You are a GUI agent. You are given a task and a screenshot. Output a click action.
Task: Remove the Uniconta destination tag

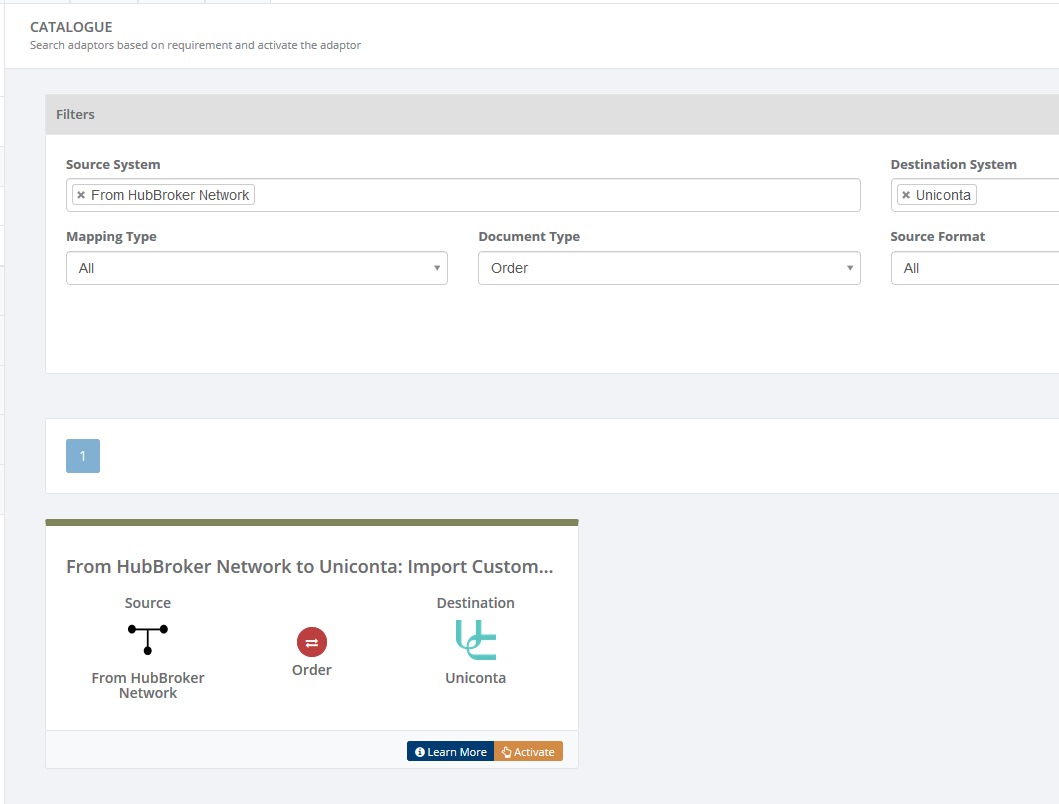pos(906,195)
